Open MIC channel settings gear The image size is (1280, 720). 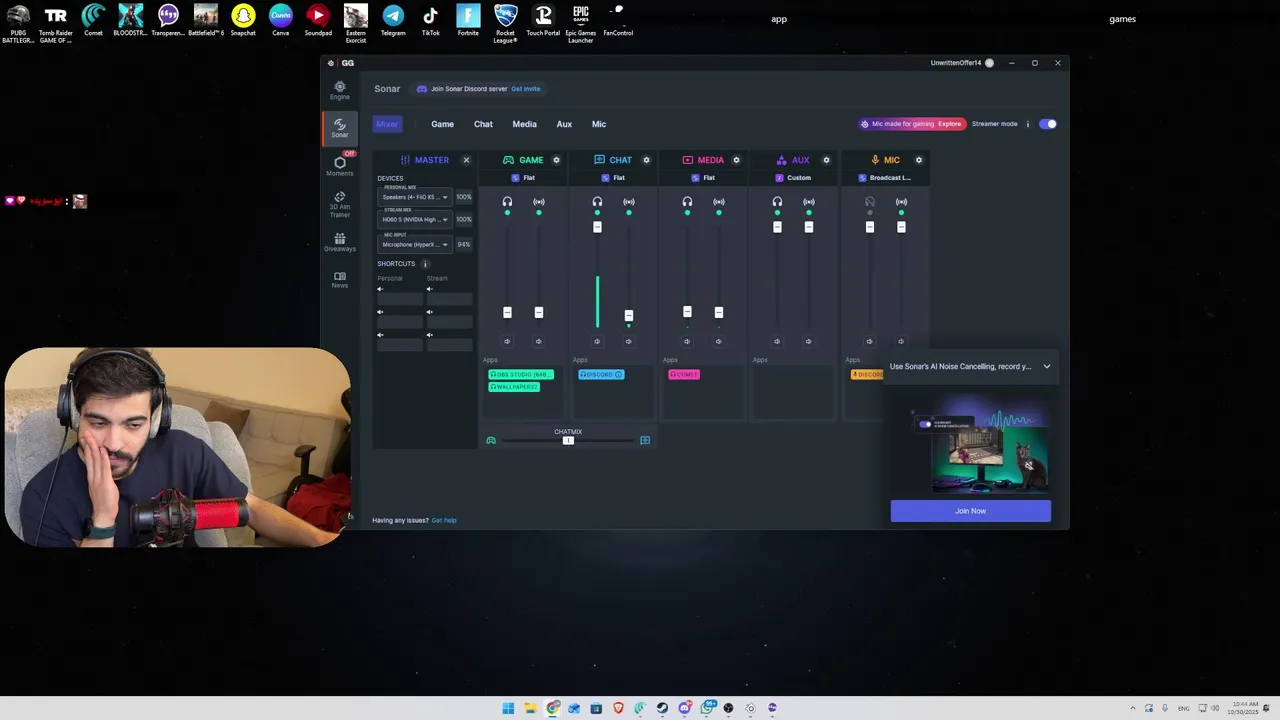pyautogui.click(x=919, y=160)
